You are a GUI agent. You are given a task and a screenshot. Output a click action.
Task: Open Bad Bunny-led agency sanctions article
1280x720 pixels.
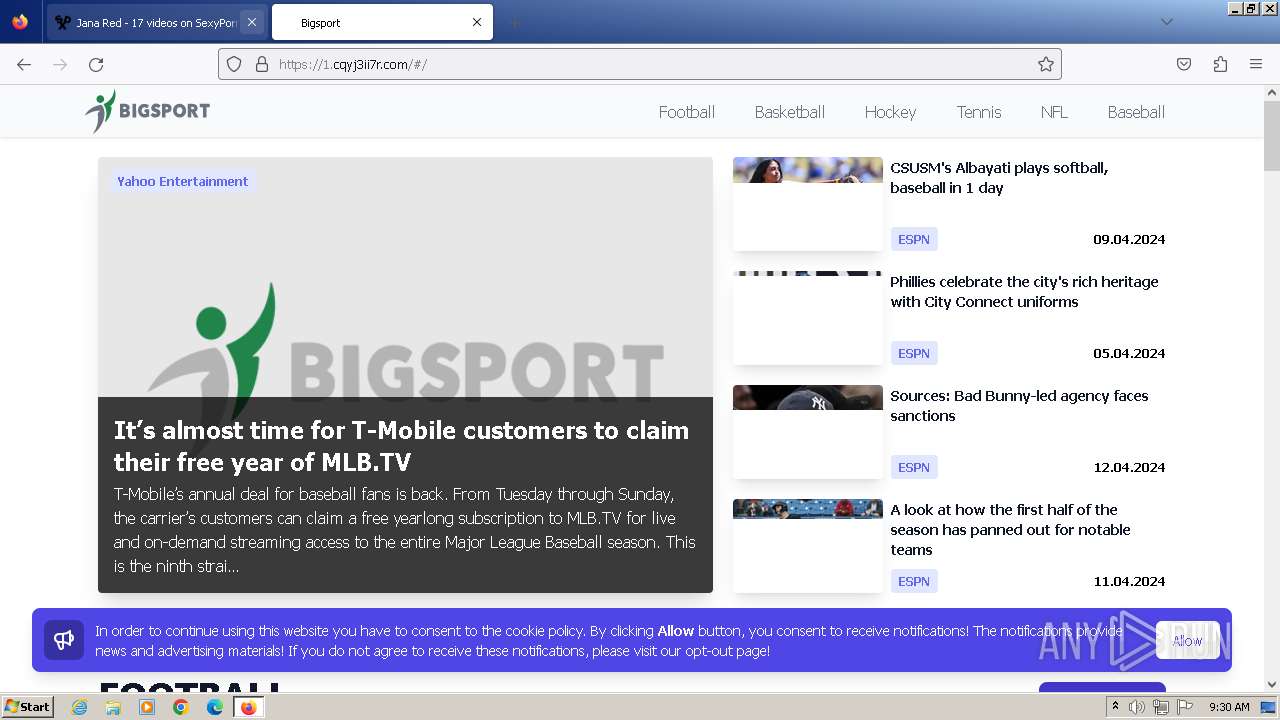tap(1019, 406)
